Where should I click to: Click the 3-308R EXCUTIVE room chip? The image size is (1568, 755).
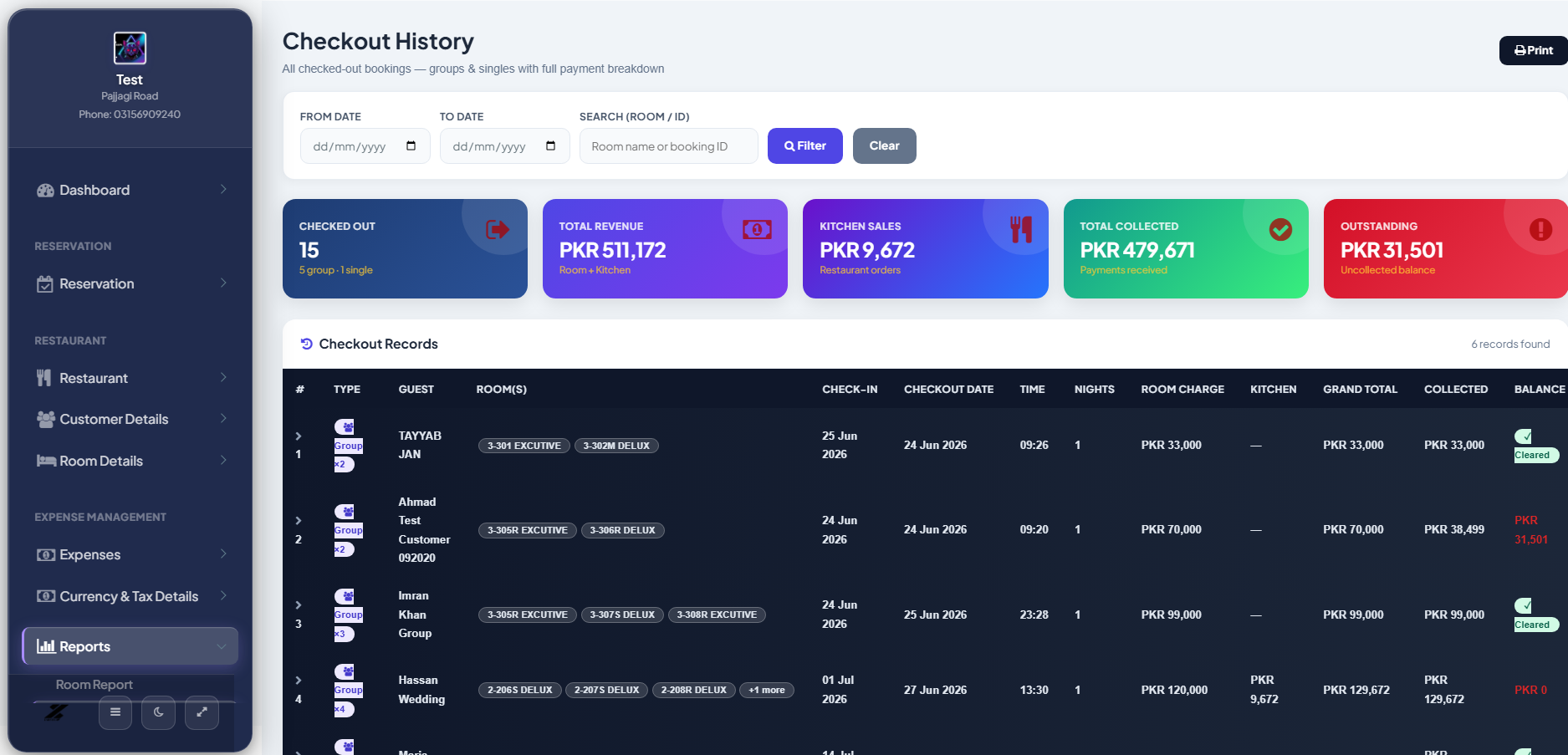(x=717, y=615)
